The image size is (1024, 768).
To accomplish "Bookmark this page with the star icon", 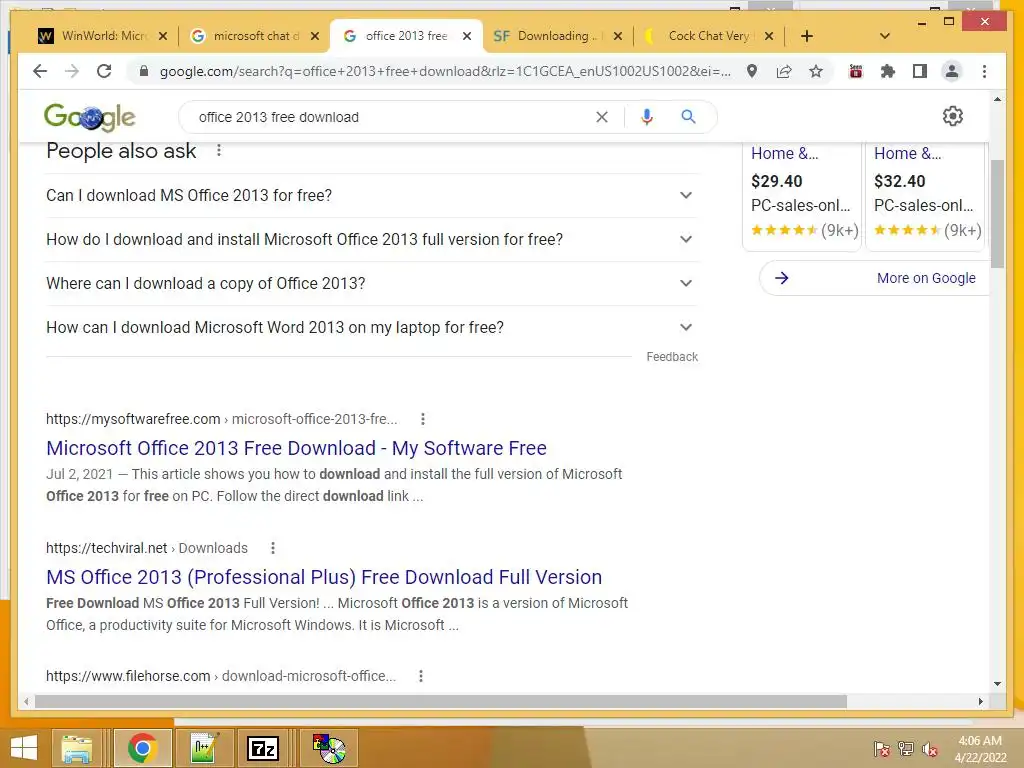I will [816, 71].
